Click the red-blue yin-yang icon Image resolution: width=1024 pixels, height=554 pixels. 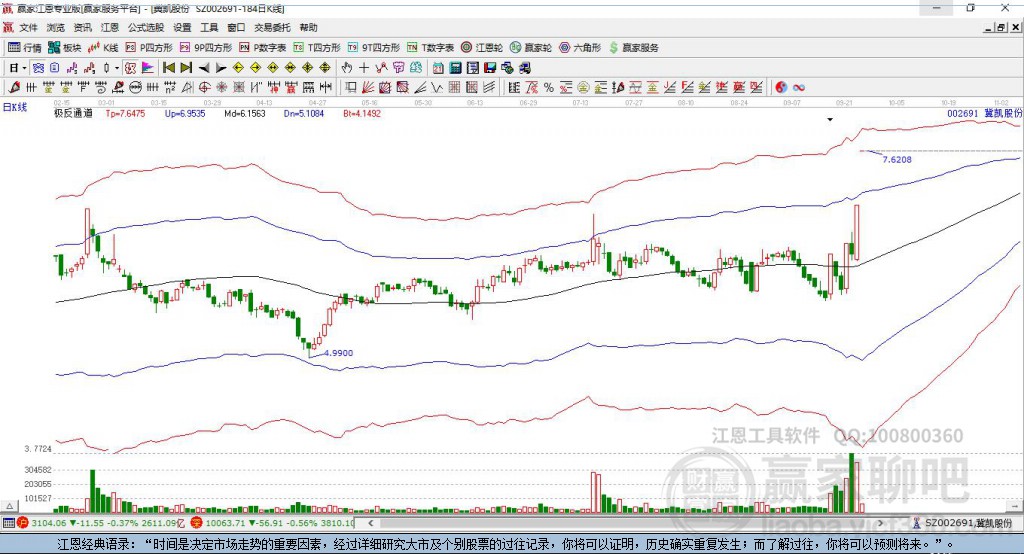coord(780,88)
